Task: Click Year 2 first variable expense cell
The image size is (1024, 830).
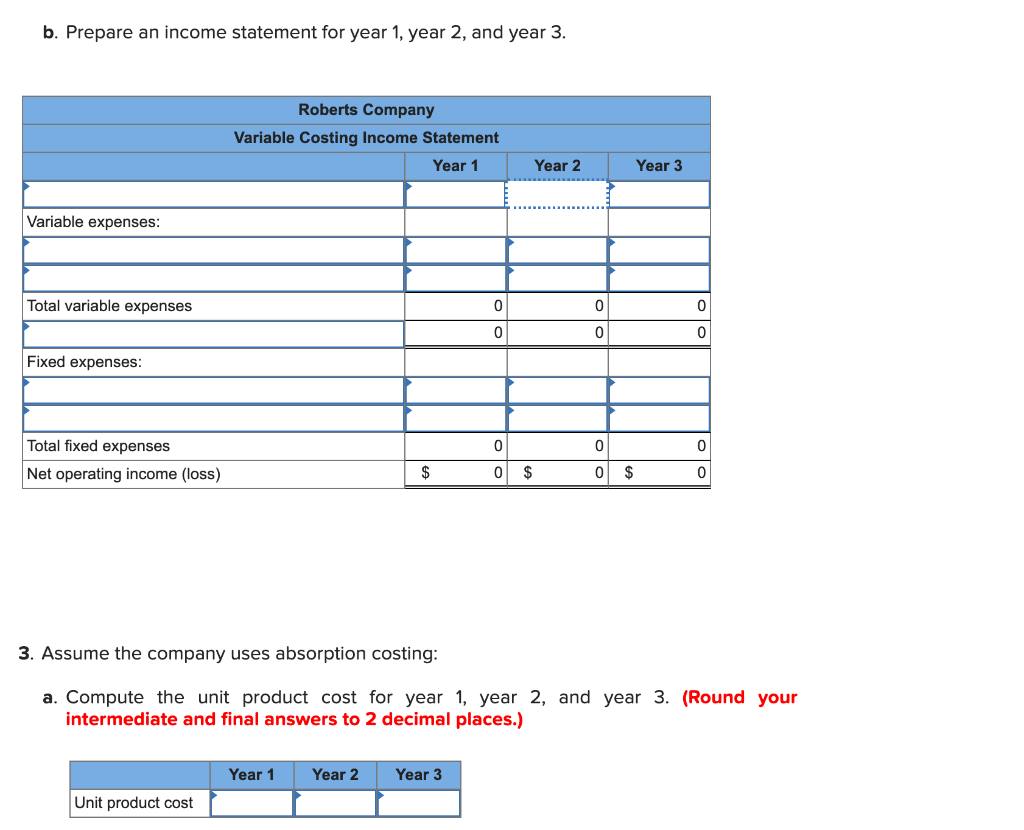Action: click(x=557, y=250)
